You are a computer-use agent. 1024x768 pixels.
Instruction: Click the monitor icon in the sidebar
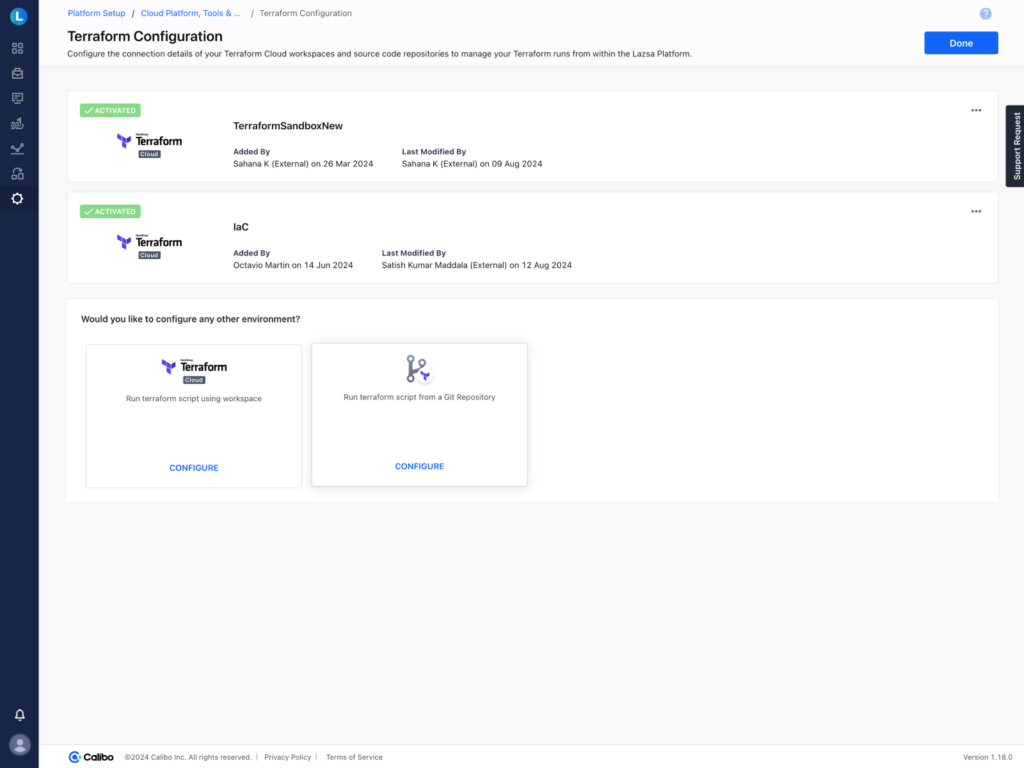pyautogui.click(x=18, y=98)
